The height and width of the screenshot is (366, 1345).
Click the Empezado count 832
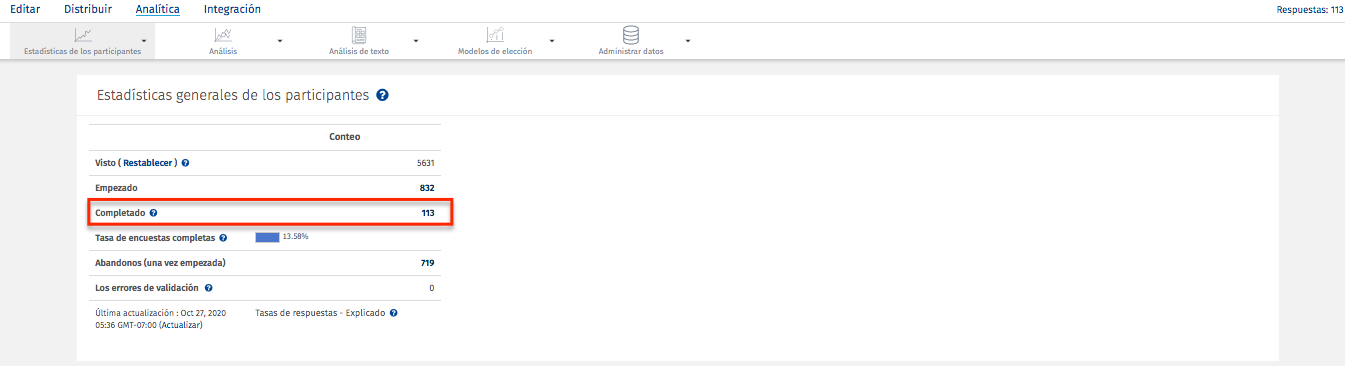pos(427,187)
